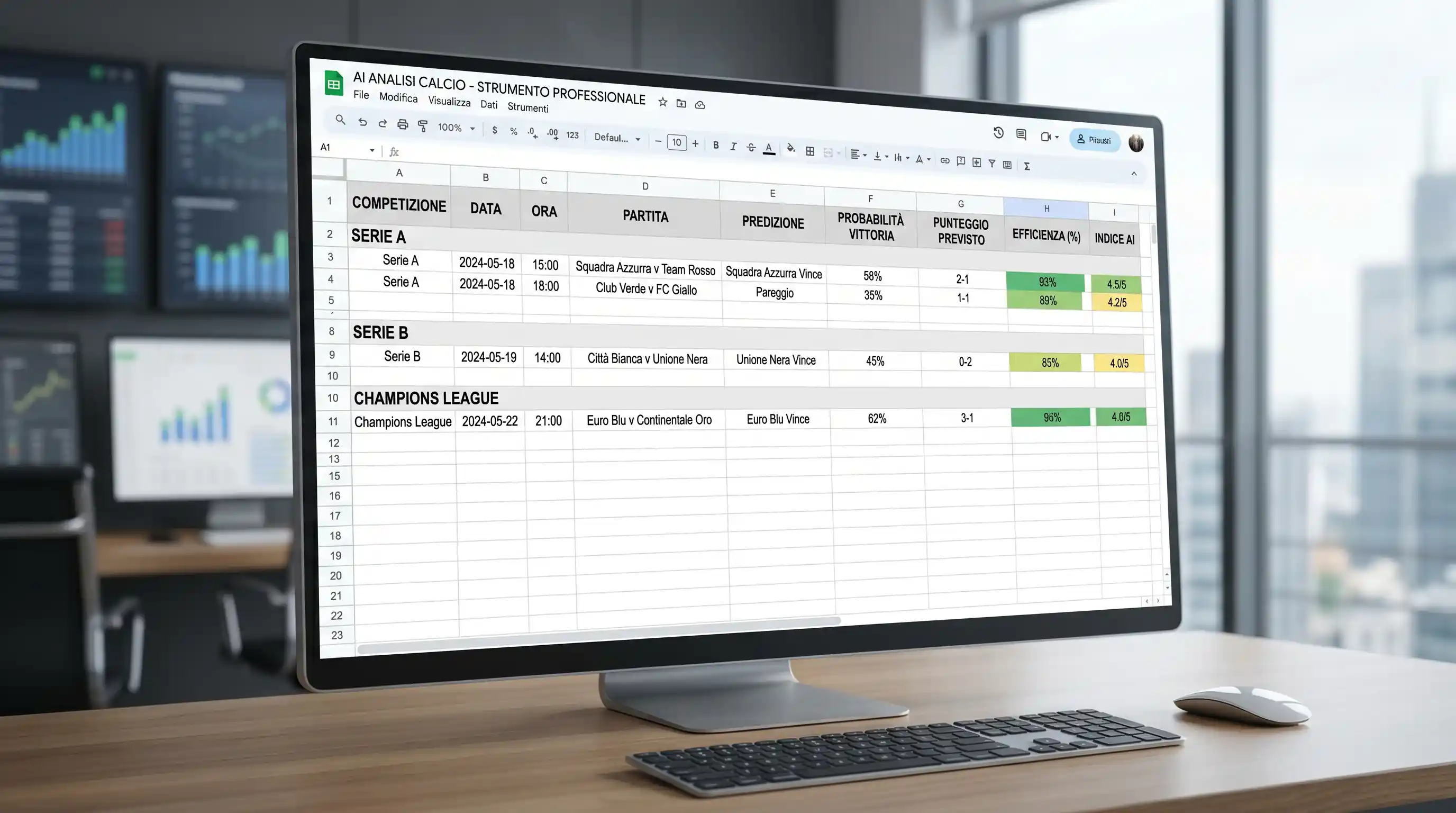The width and height of the screenshot is (1456, 813).
Task: Toggle bold formatting
Action: (715, 146)
